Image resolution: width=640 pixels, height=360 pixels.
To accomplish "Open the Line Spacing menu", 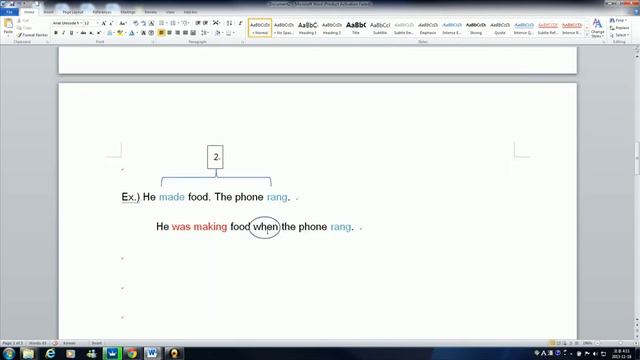I will pyautogui.click(x=205, y=33).
